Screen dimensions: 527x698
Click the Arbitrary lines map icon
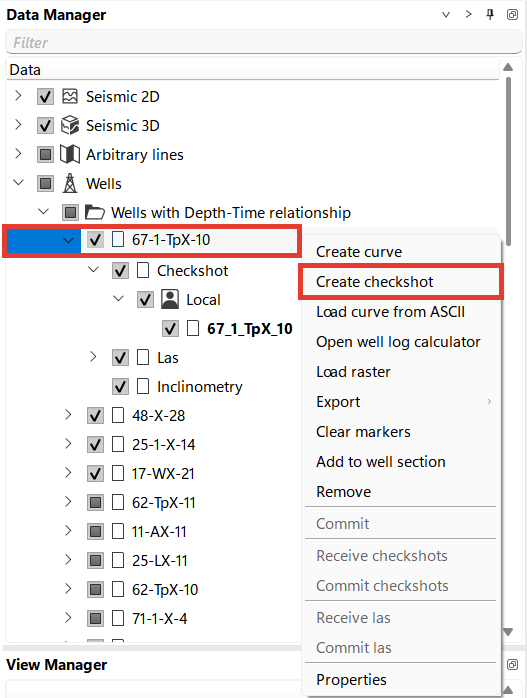coord(70,154)
